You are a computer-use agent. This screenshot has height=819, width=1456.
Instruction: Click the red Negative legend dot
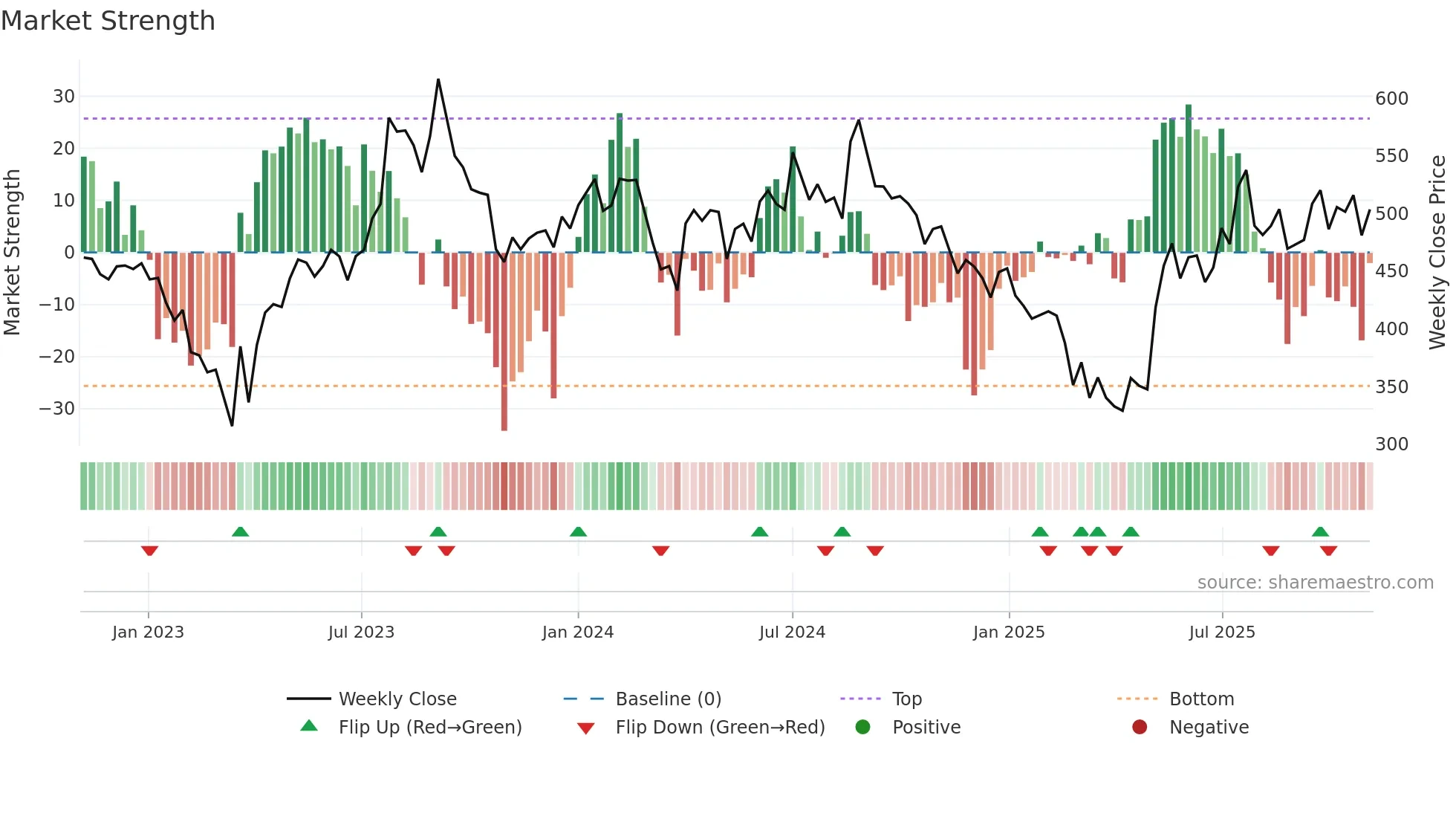pos(1140,727)
